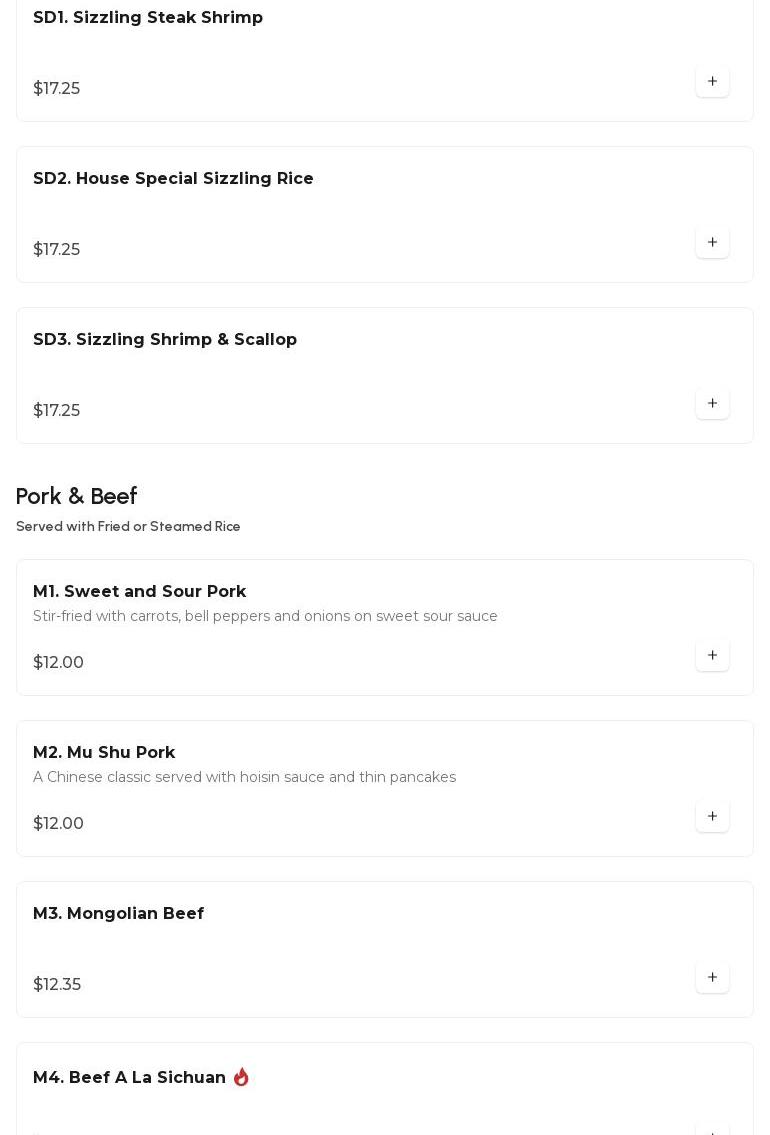The width and height of the screenshot is (770, 1135).
Task: Click the spicy flame icon on M4
Action: coord(241,1077)
